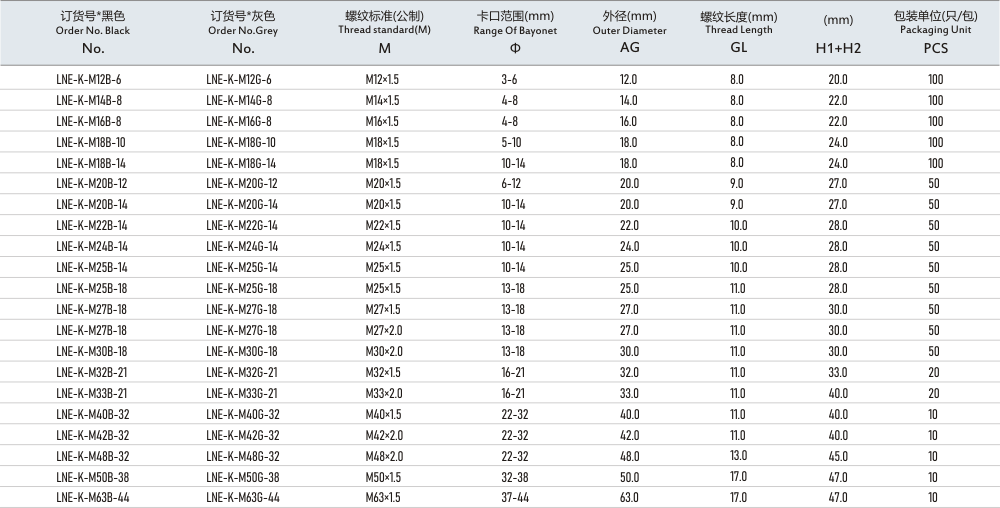Select the 3-6 bayonet range cell
This screenshot has height=508, width=1000.
point(509,79)
